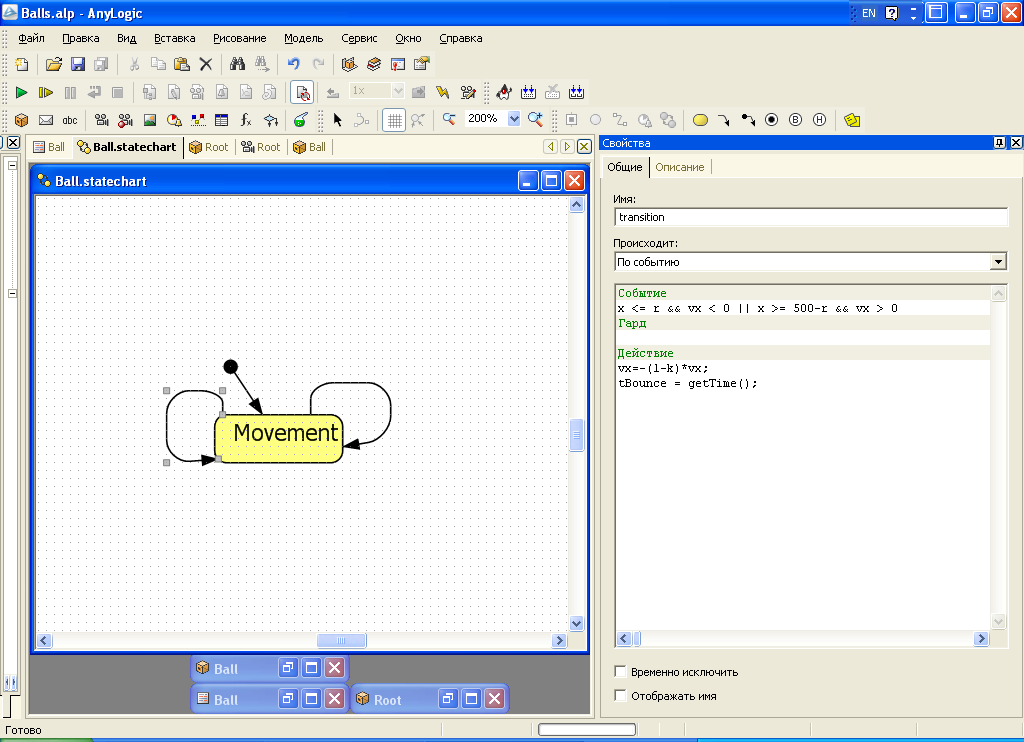1024x742 pixels.
Task: Select the Общие properties tab
Action: (625, 167)
